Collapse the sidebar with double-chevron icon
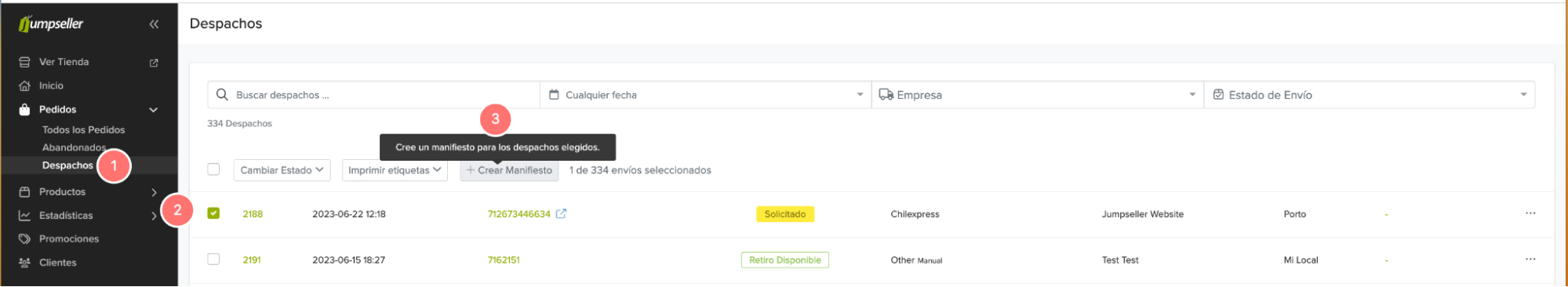The width and height of the screenshot is (1568, 287). tap(154, 24)
